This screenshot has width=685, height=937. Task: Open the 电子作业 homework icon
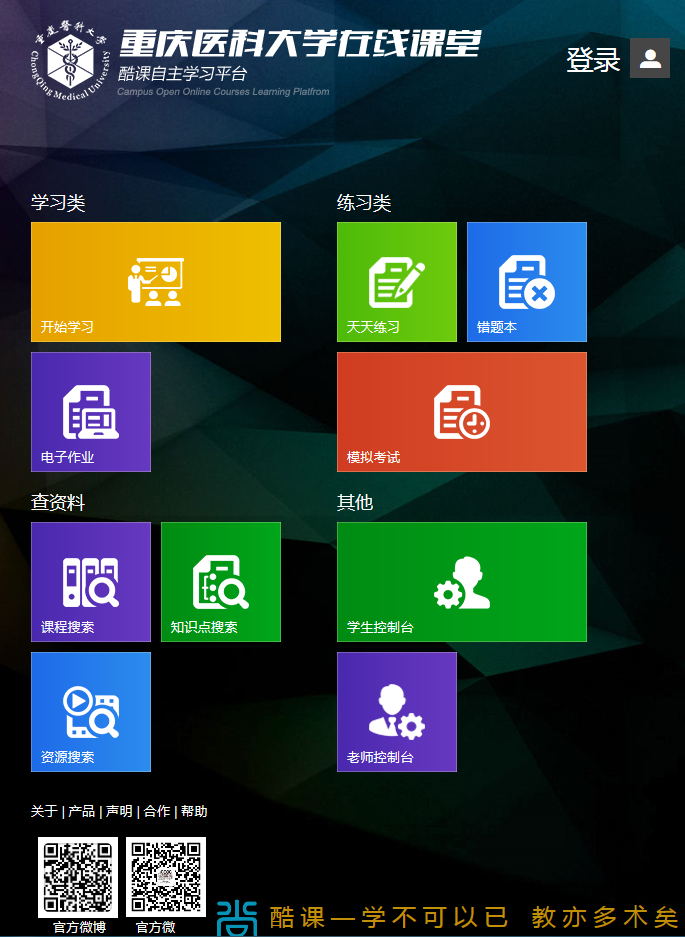(91, 412)
